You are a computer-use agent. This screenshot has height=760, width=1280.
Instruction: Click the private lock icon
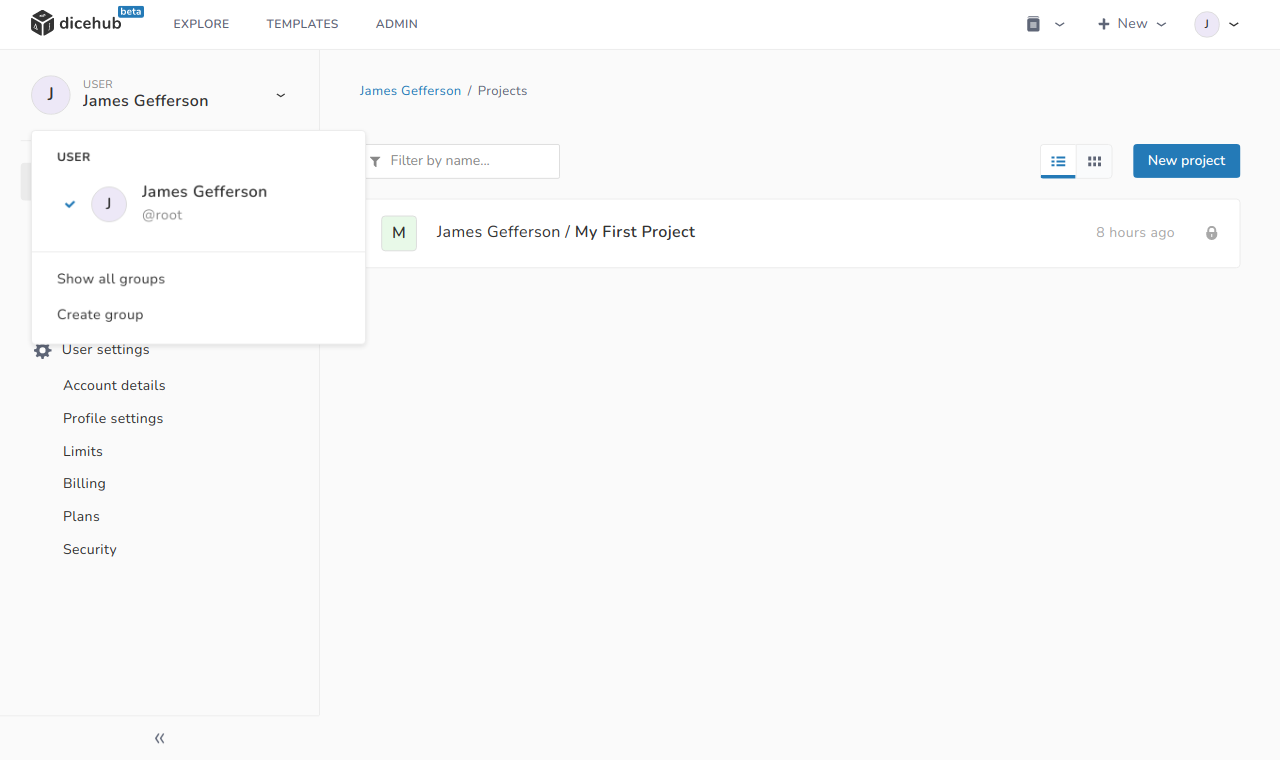point(1212,233)
